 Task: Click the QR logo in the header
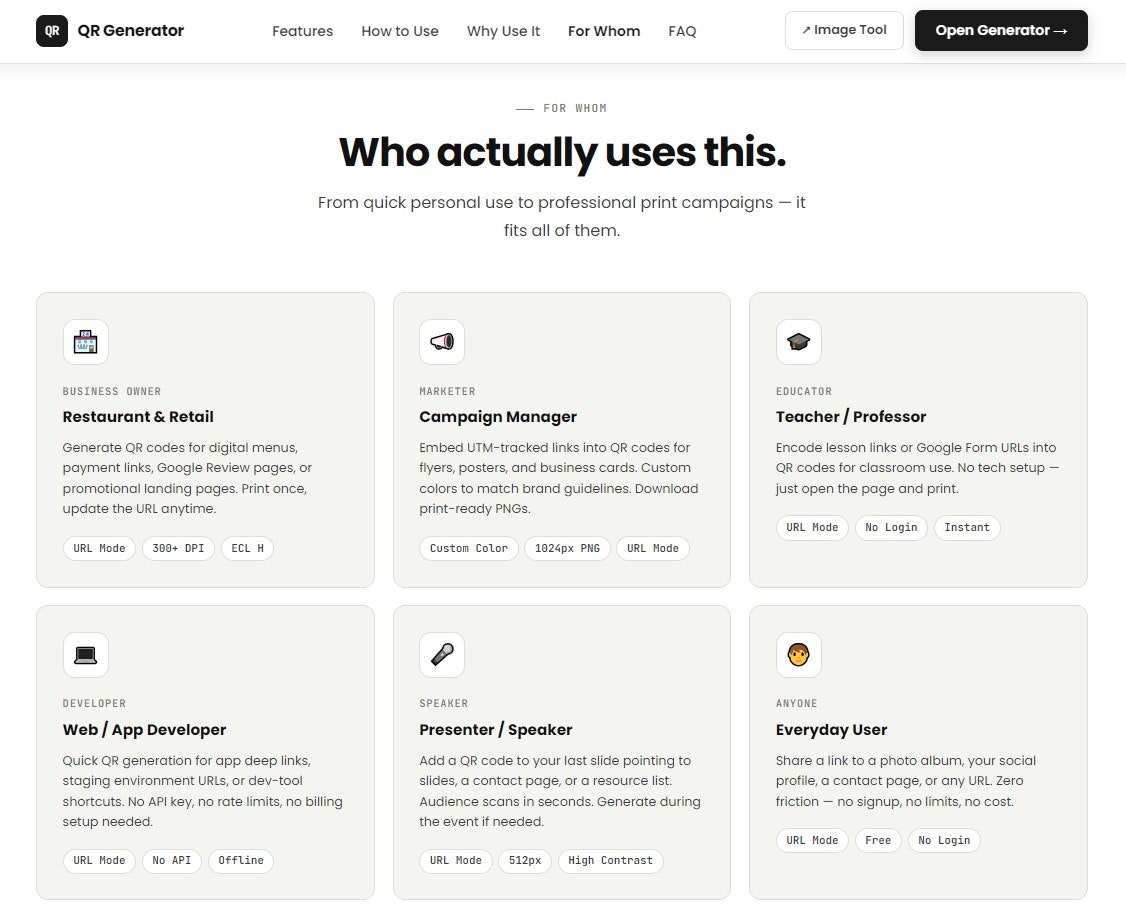[51, 31]
